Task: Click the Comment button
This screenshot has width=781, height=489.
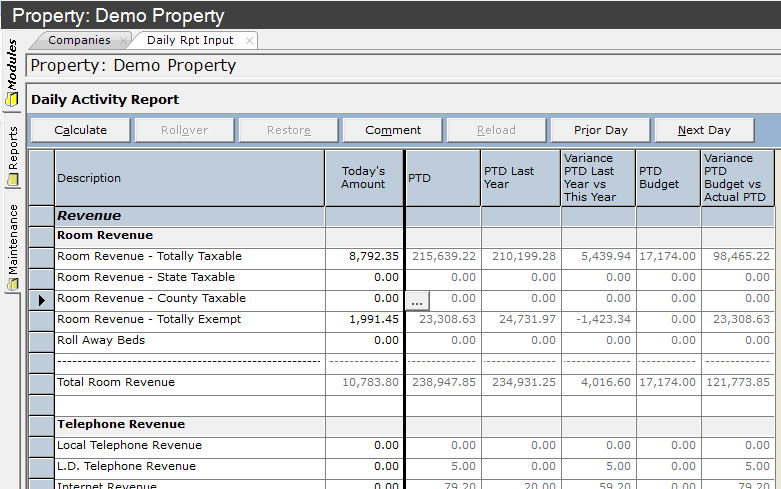Action: (x=393, y=130)
